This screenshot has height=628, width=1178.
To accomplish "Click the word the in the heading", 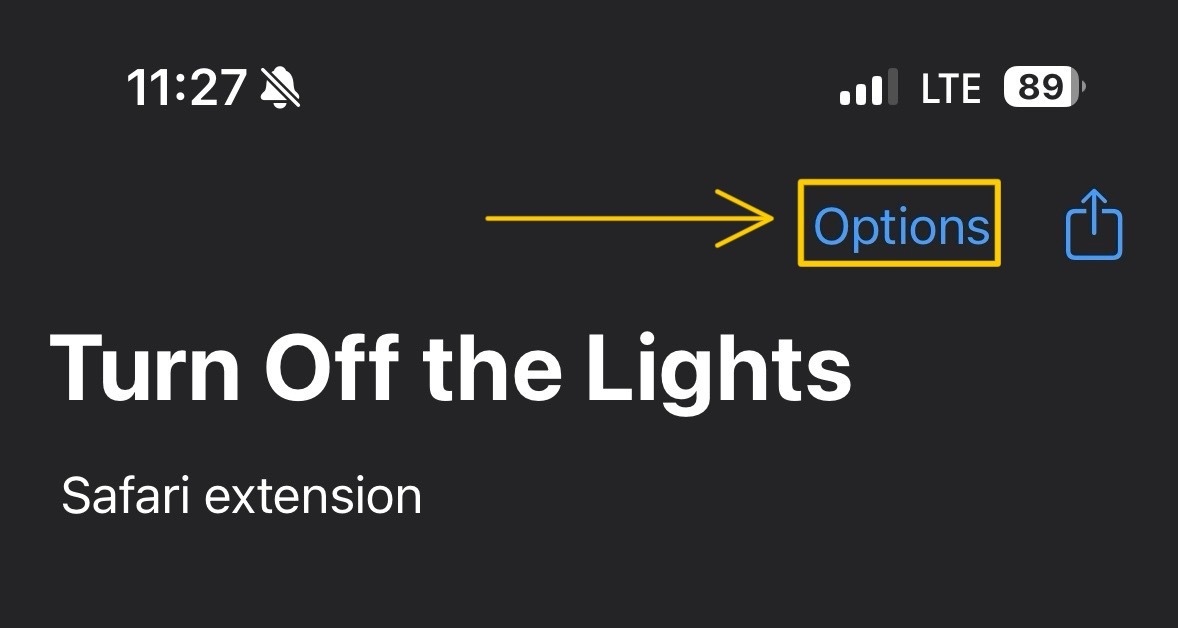I will click(492, 367).
